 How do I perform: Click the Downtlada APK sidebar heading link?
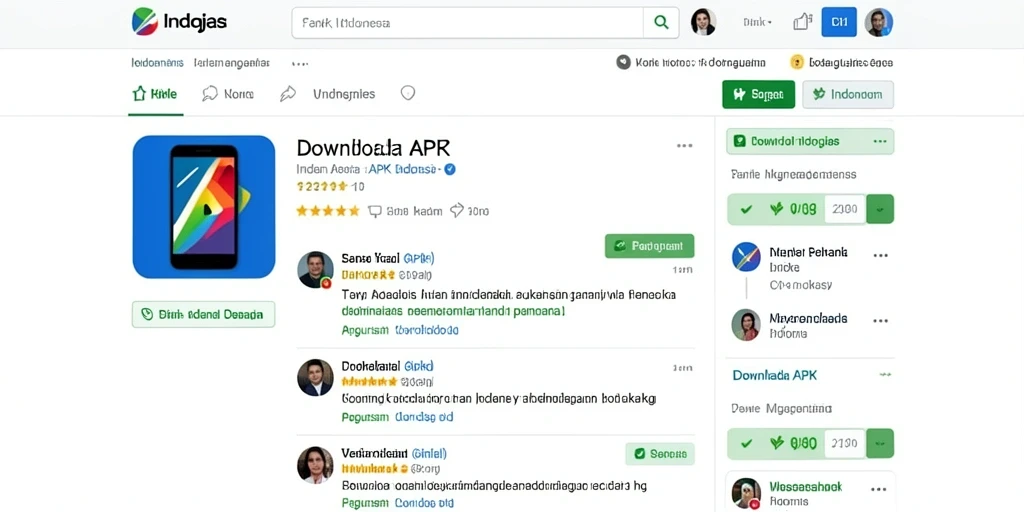[775, 376]
